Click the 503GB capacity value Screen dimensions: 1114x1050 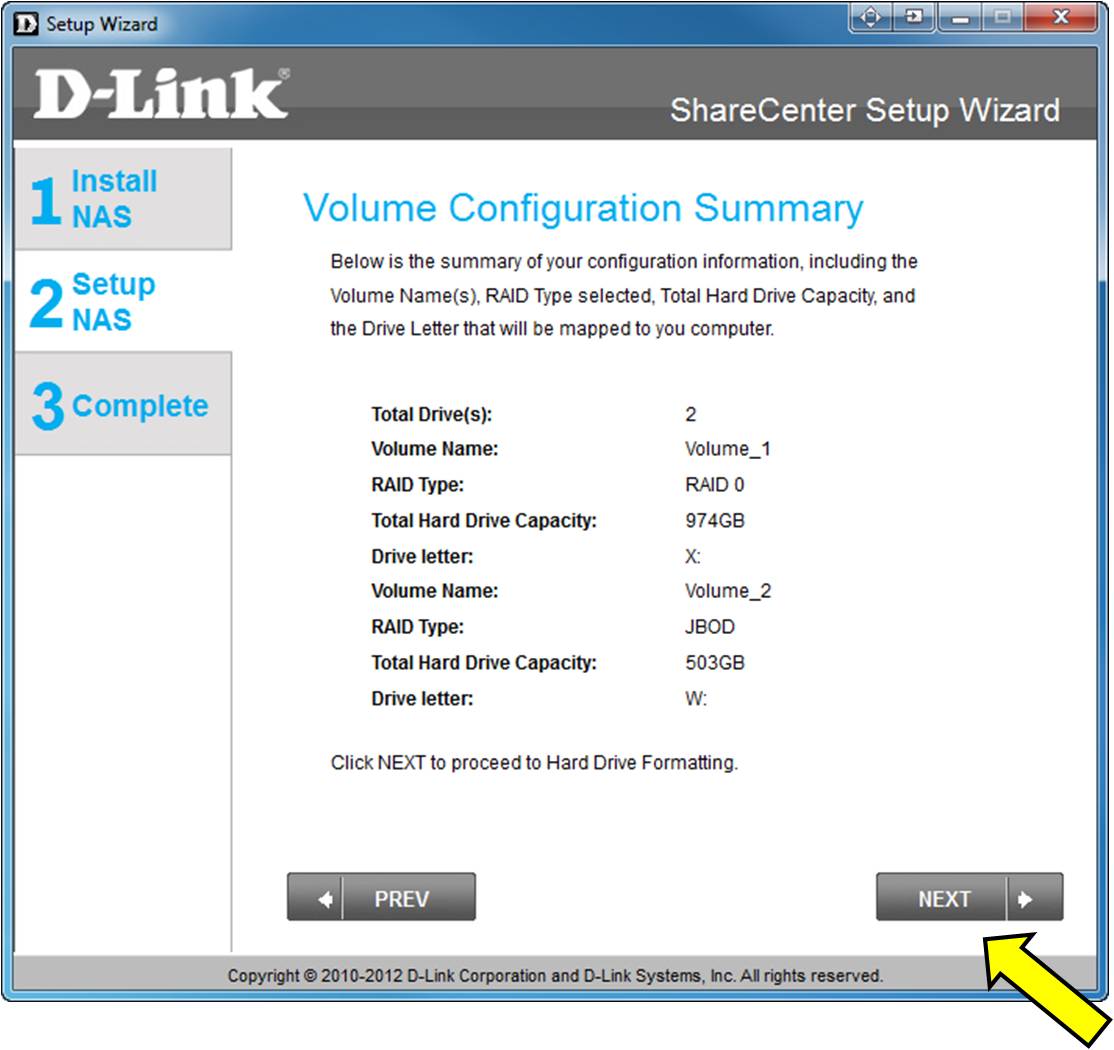[715, 662]
